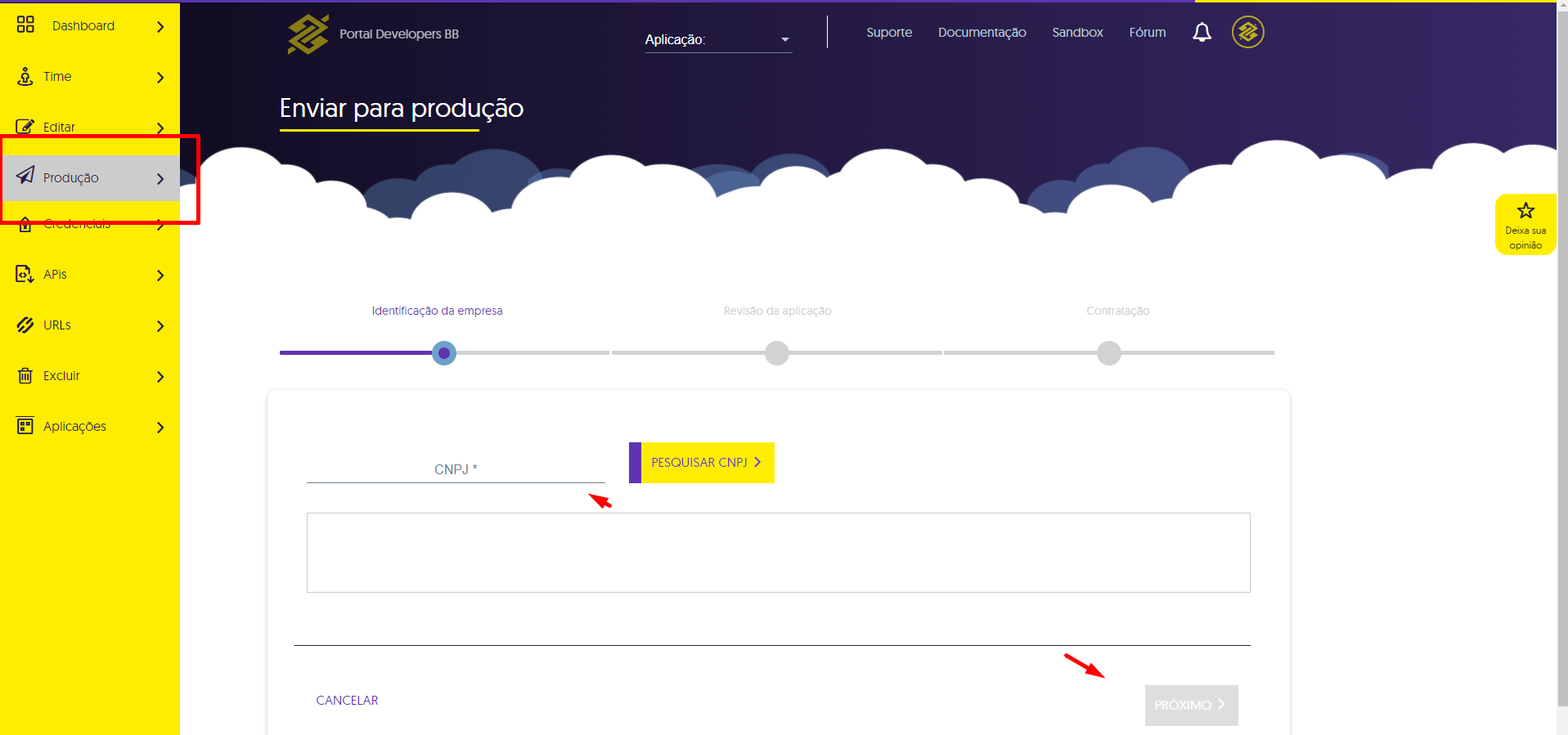This screenshot has height=735, width=1568.
Task: Select Editar label in sidebar
Action: pyautogui.click(x=59, y=128)
